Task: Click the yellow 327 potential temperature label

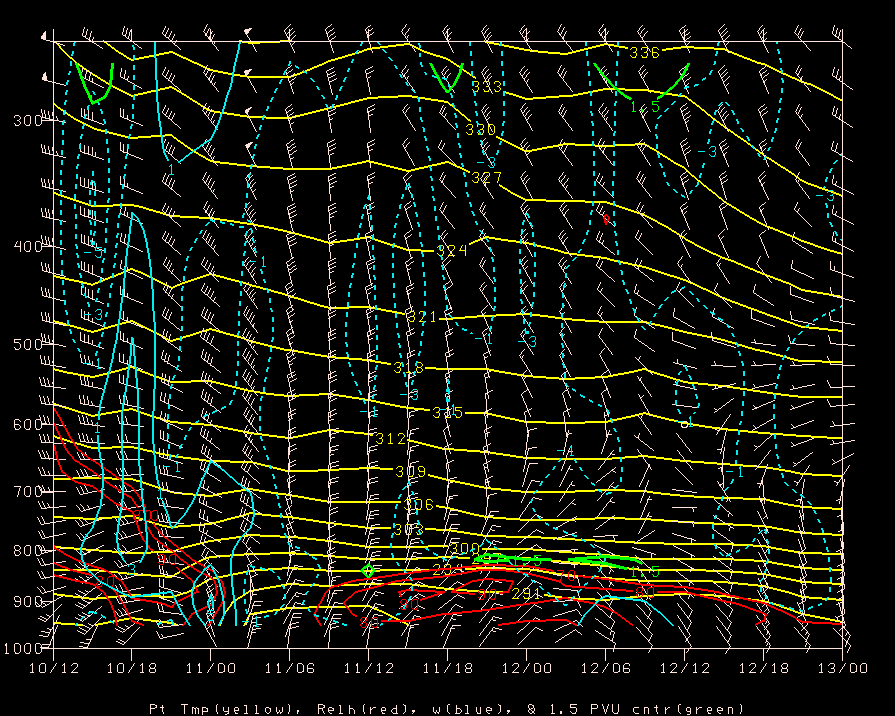Action: [487, 178]
